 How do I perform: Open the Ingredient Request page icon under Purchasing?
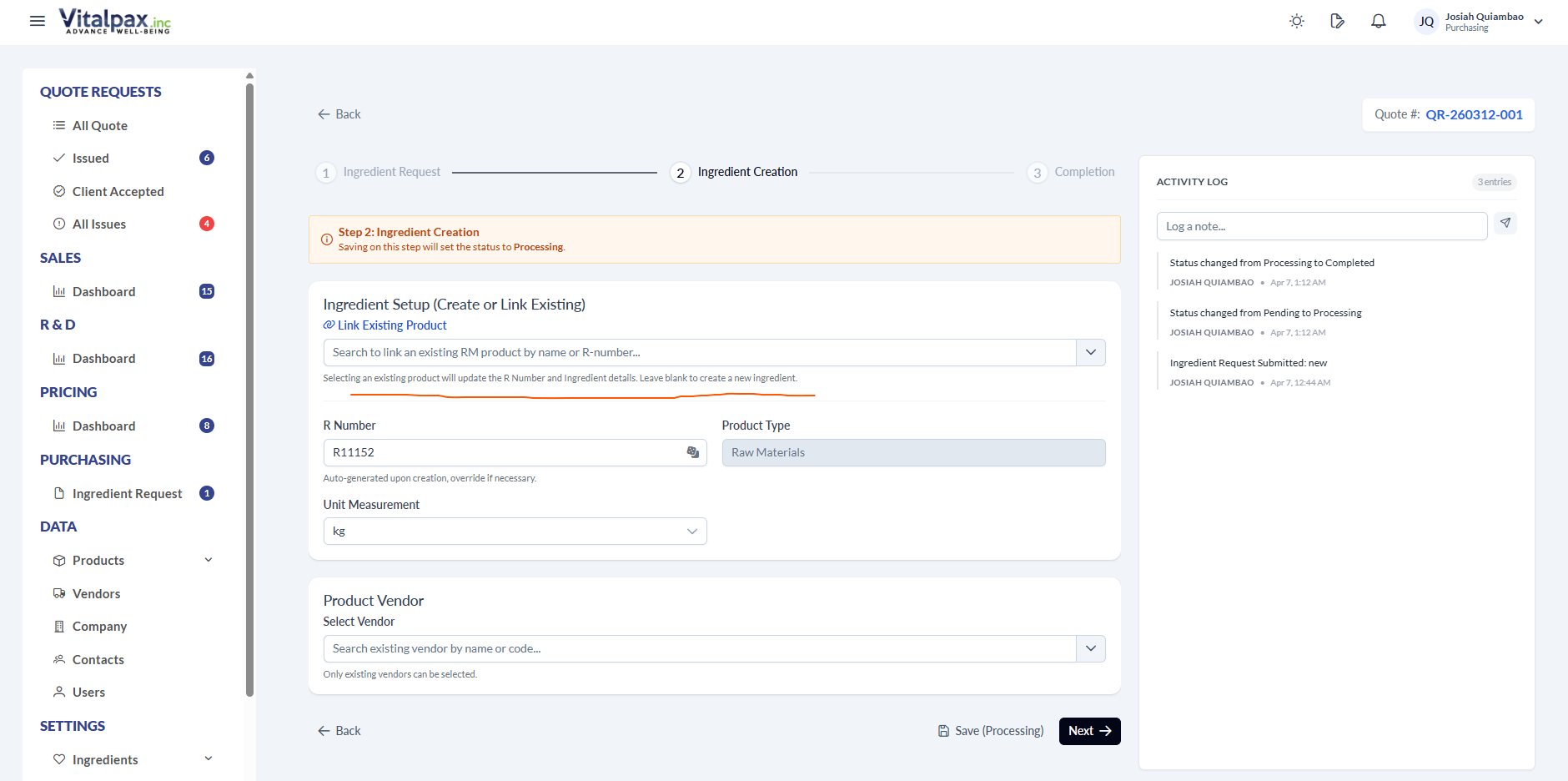[58, 492]
